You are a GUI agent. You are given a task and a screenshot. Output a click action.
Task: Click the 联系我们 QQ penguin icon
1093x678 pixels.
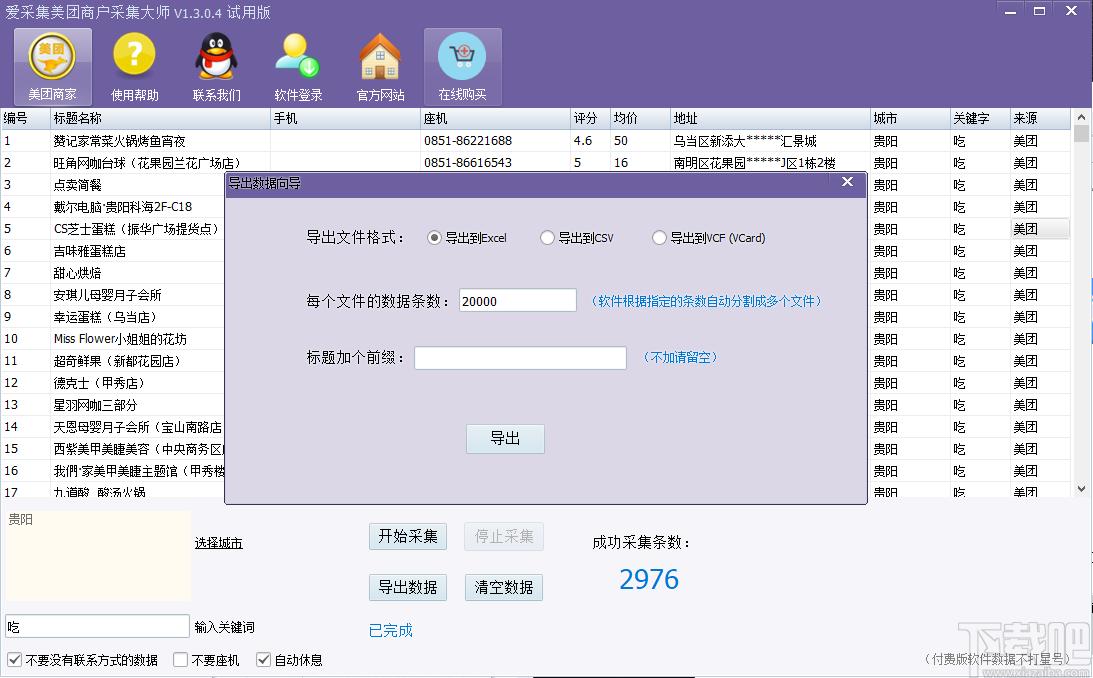[217, 68]
